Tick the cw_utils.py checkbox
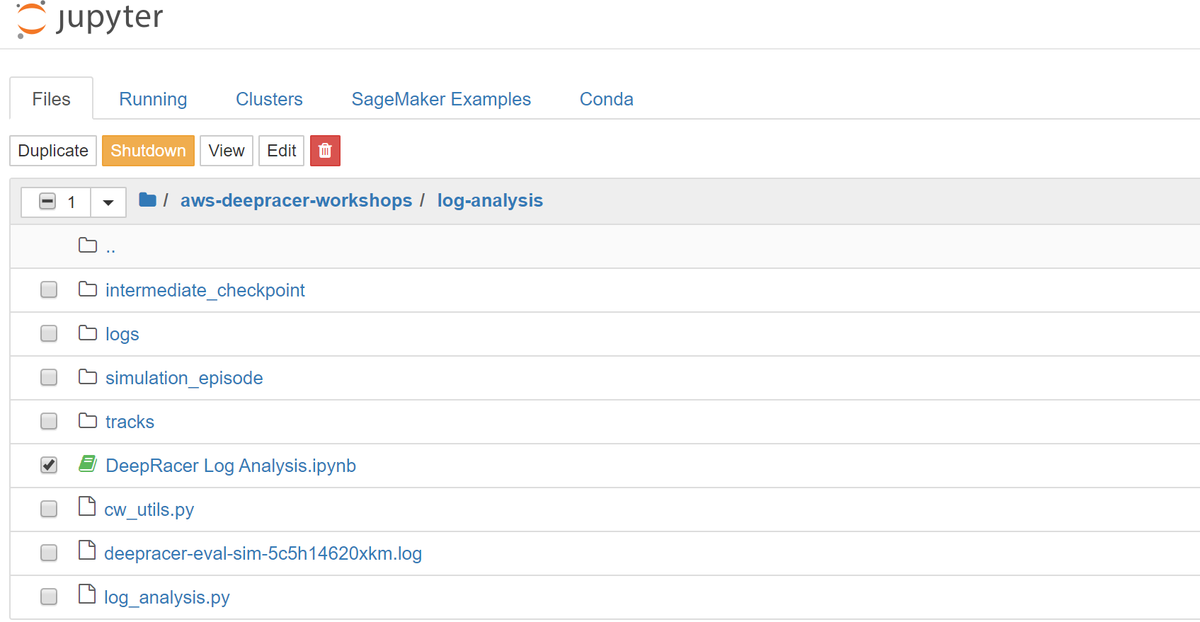1200x622 pixels. tap(48, 509)
